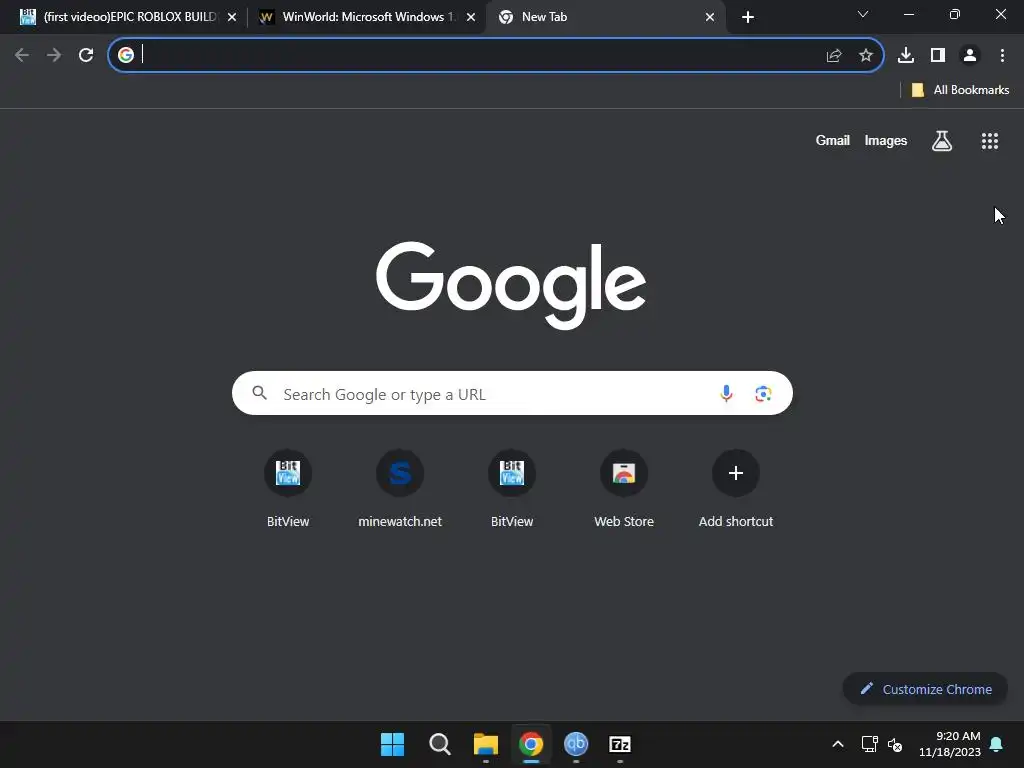Start voice search with microphone

point(726,393)
